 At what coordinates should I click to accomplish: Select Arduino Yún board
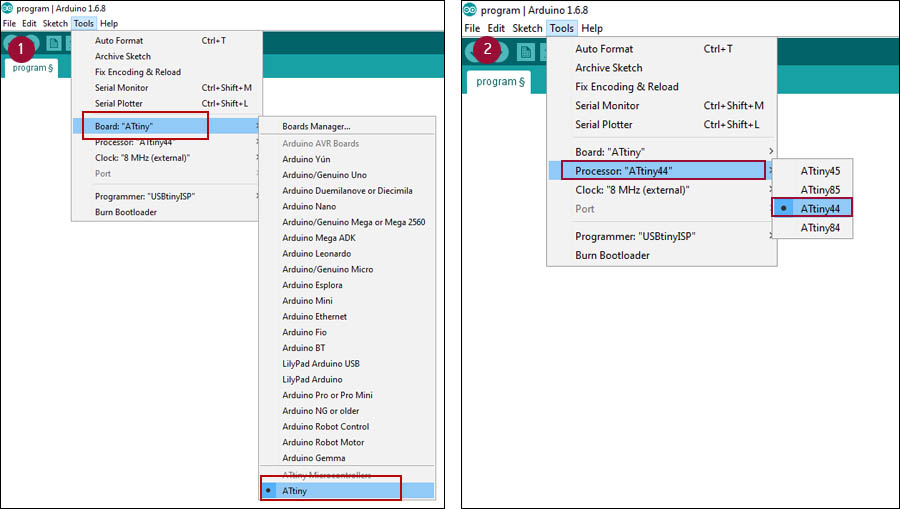[x=347, y=159]
